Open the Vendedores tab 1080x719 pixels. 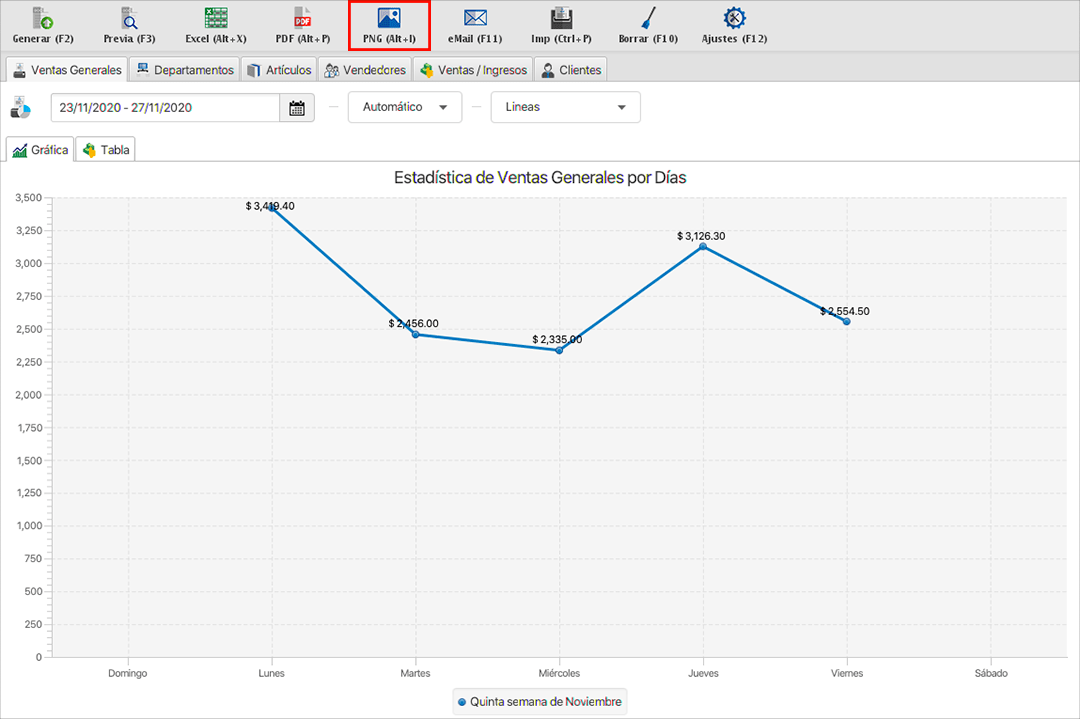point(365,70)
